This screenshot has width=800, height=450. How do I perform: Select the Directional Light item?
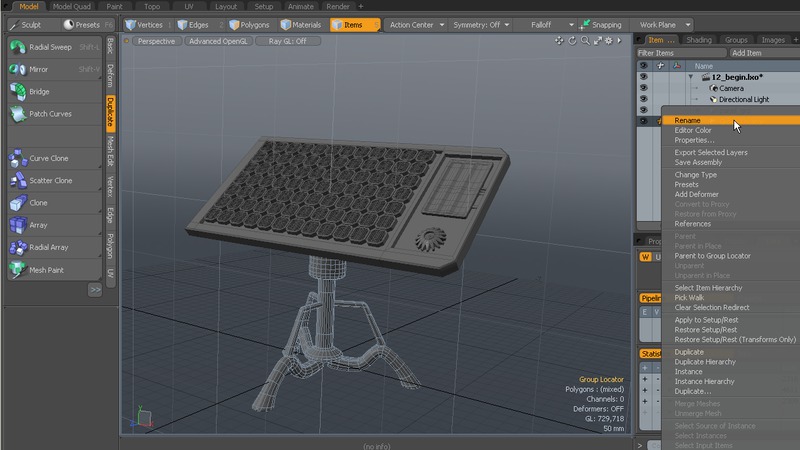pos(743,99)
